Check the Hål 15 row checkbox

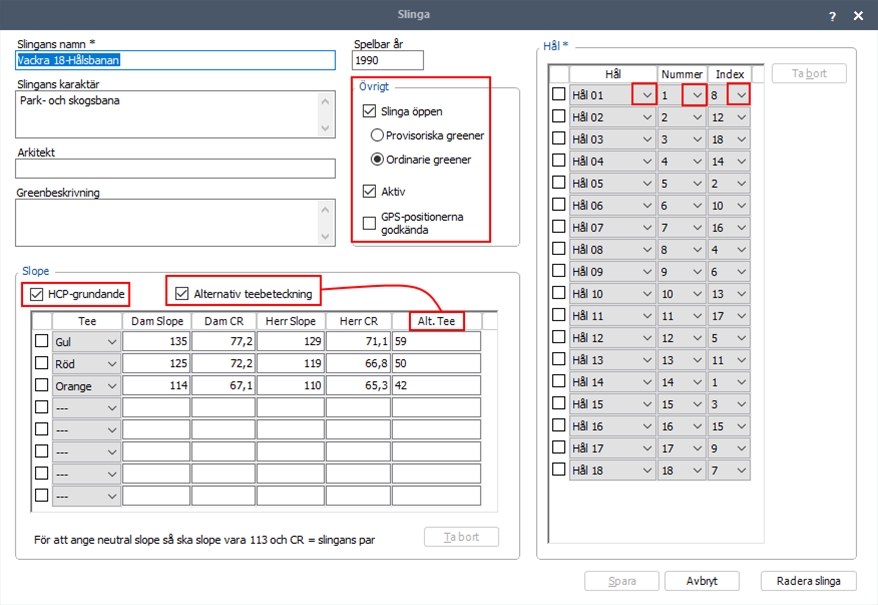pos(558,403)
